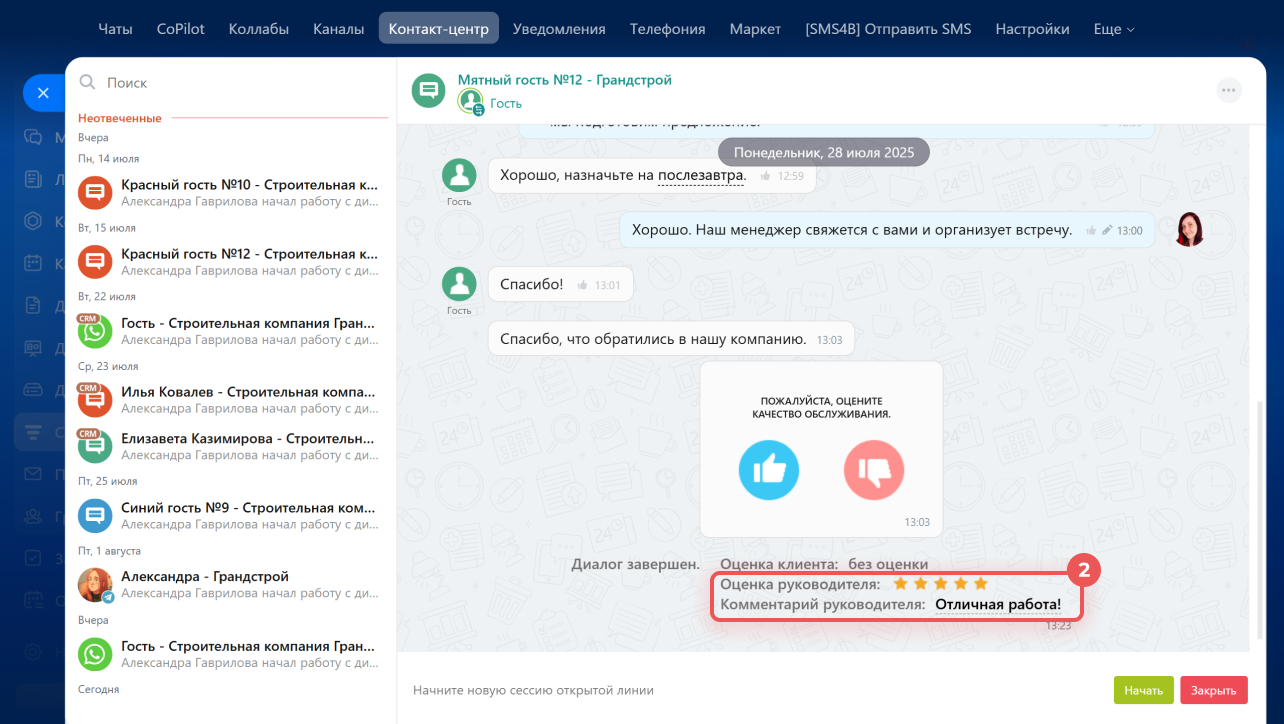This screenshot has height=724, width=1284.
Task: Click the guest avatar beside Спасибо! message
Action: pyautogui.click(x=459, y=285)
